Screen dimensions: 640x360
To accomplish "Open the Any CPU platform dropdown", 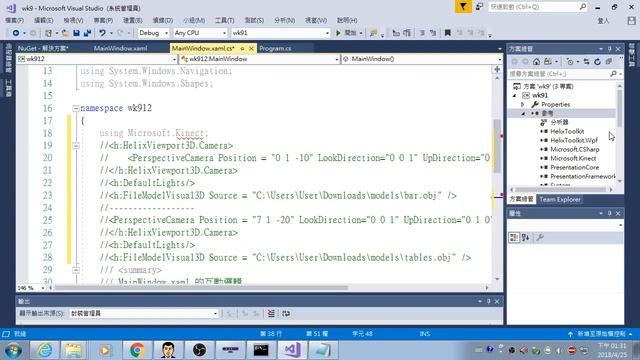I will tap(200, 33).
